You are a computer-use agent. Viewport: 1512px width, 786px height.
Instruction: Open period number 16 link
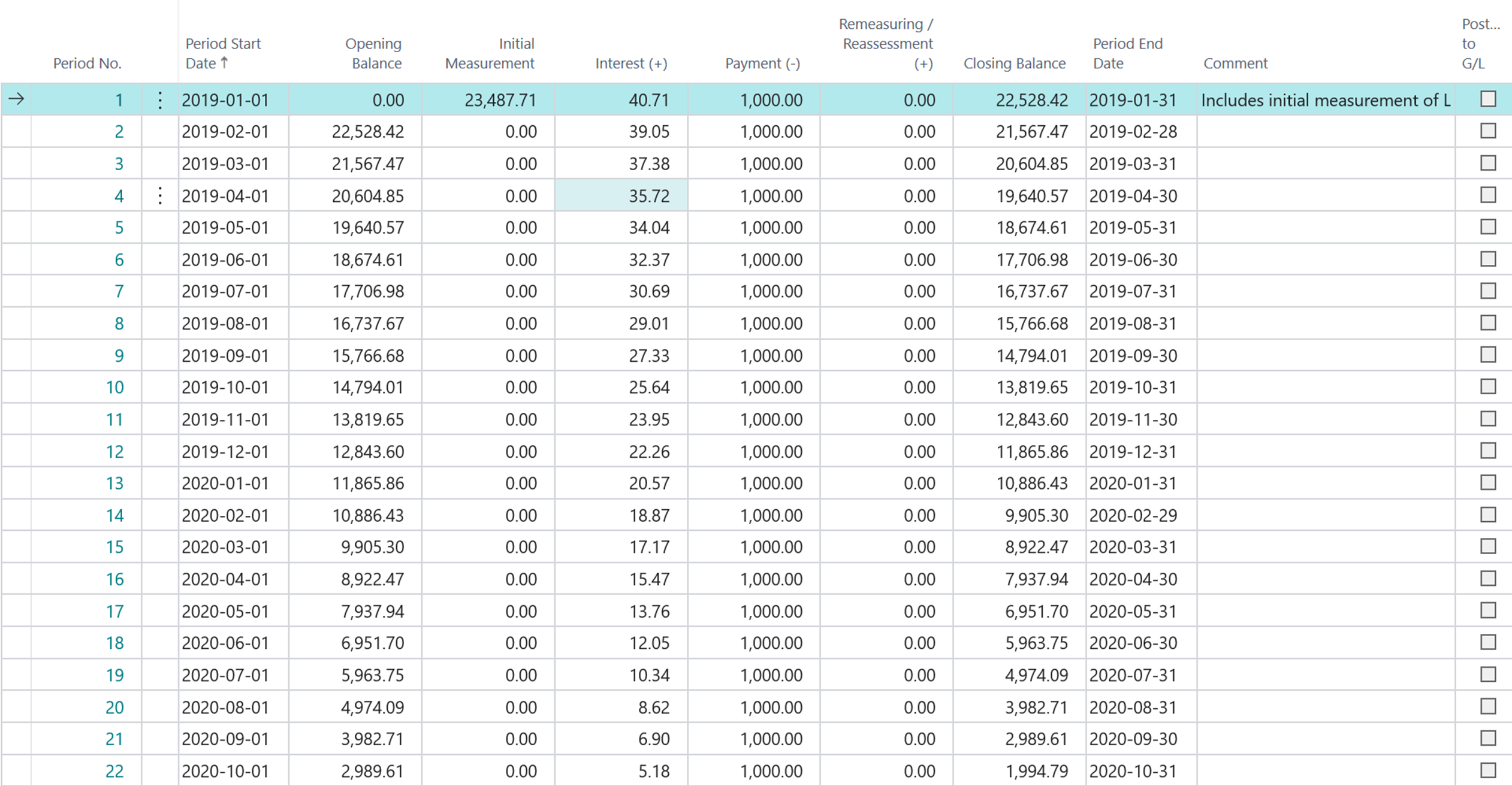pyautogui.click(x=114, y=579)
